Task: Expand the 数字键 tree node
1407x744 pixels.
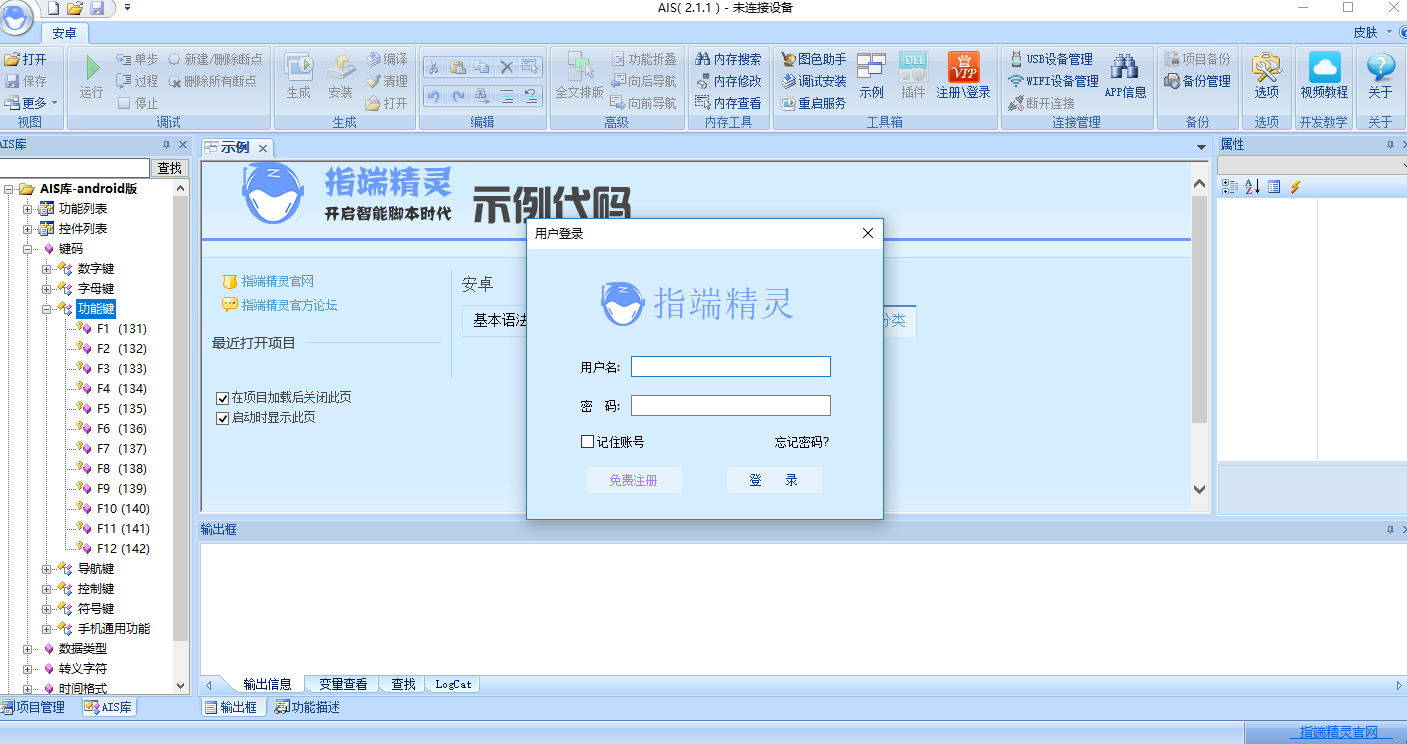Action: (47, 269)
